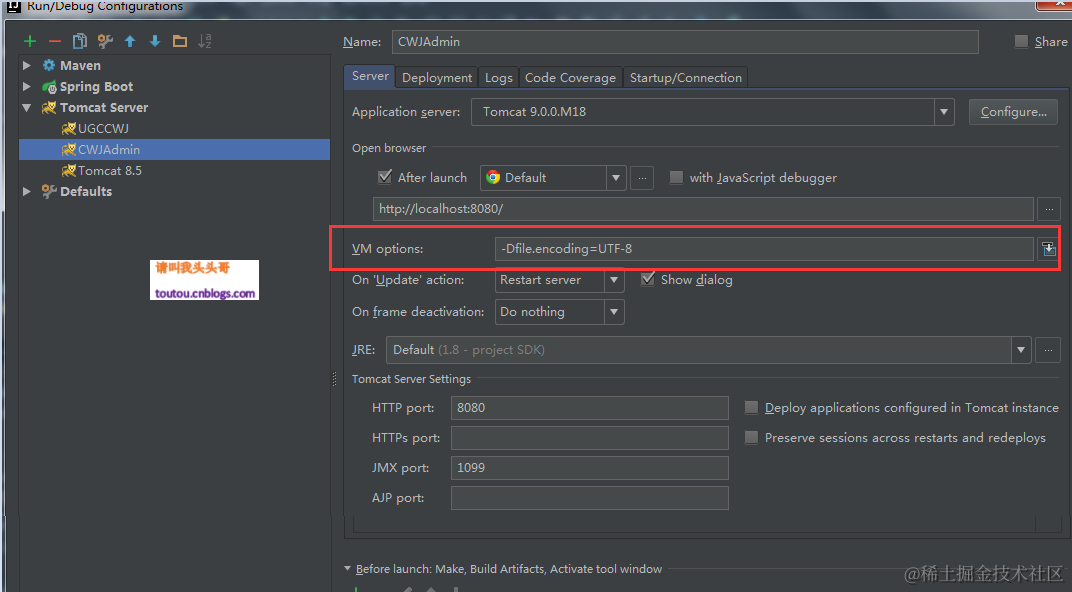Image resolution: width=1072 pixels, height=592 pixels.
Task: Expand the Maven tree node
Action: [x=27, y=66]
